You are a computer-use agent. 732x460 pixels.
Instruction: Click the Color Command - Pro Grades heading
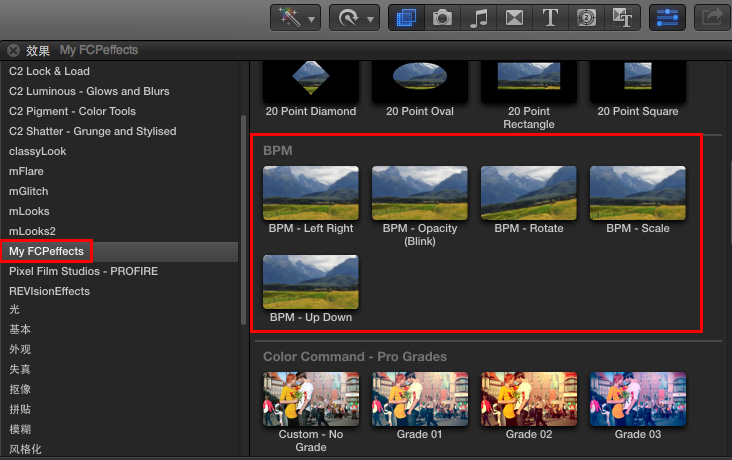[x=355, y=356]
